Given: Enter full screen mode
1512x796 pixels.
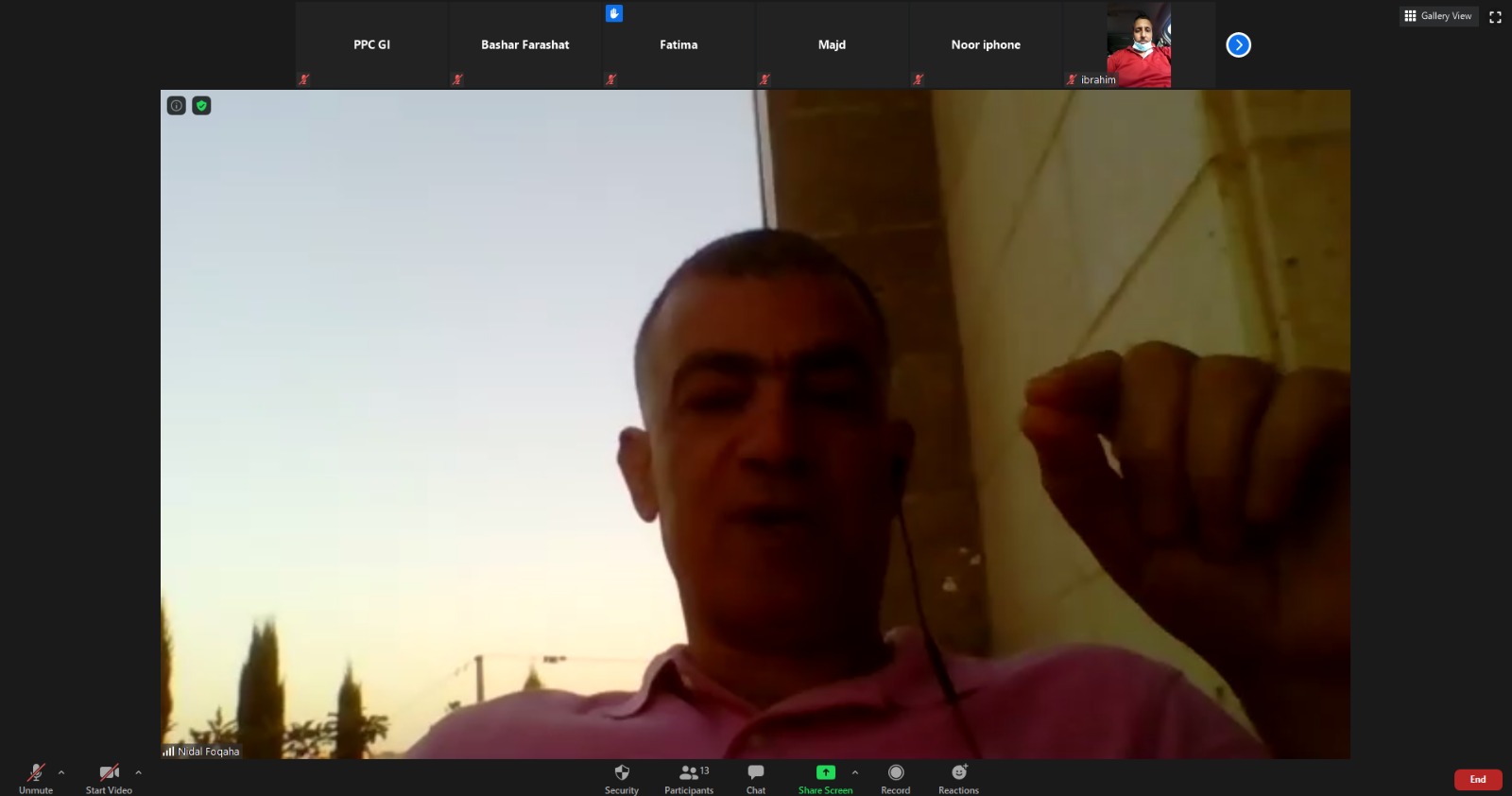Looking at the screenshot, I should tap(1495, 17).
